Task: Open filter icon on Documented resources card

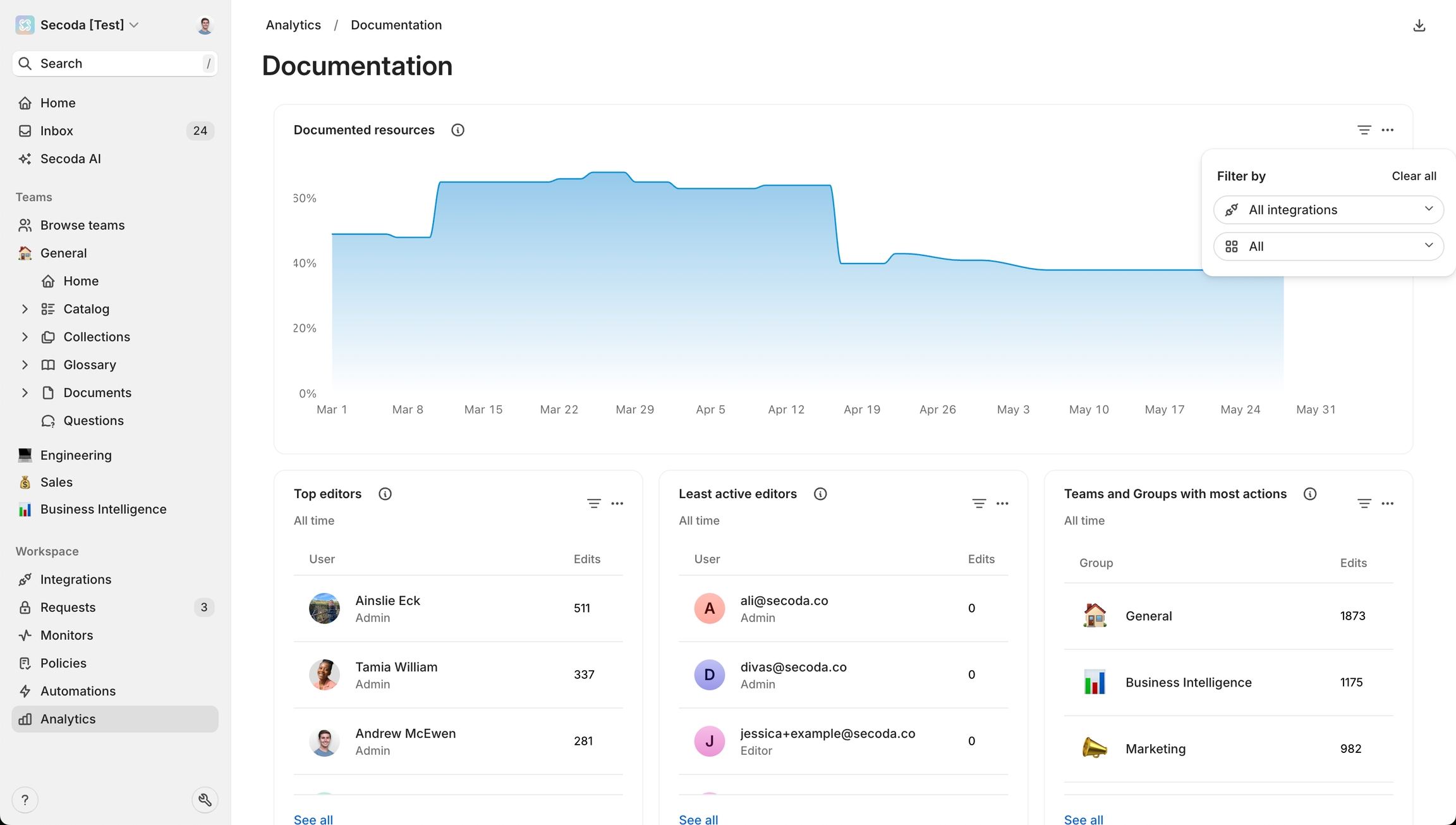Action: [x=1364, y=130]
